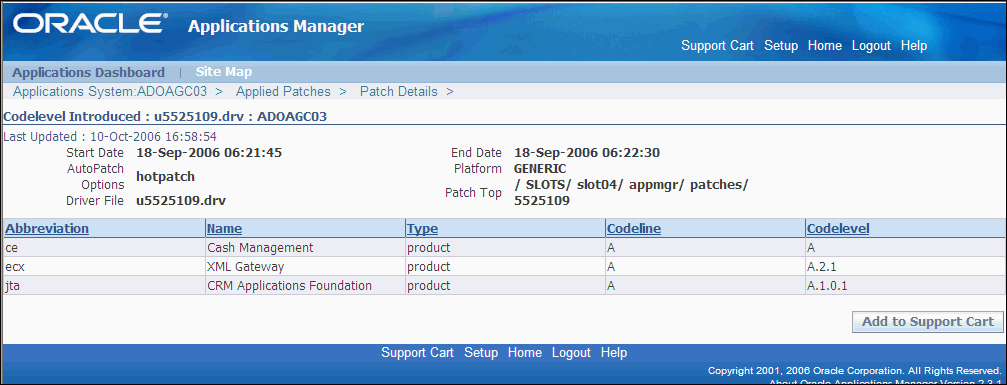Click the Oracle copyright notice

point(854,371)
